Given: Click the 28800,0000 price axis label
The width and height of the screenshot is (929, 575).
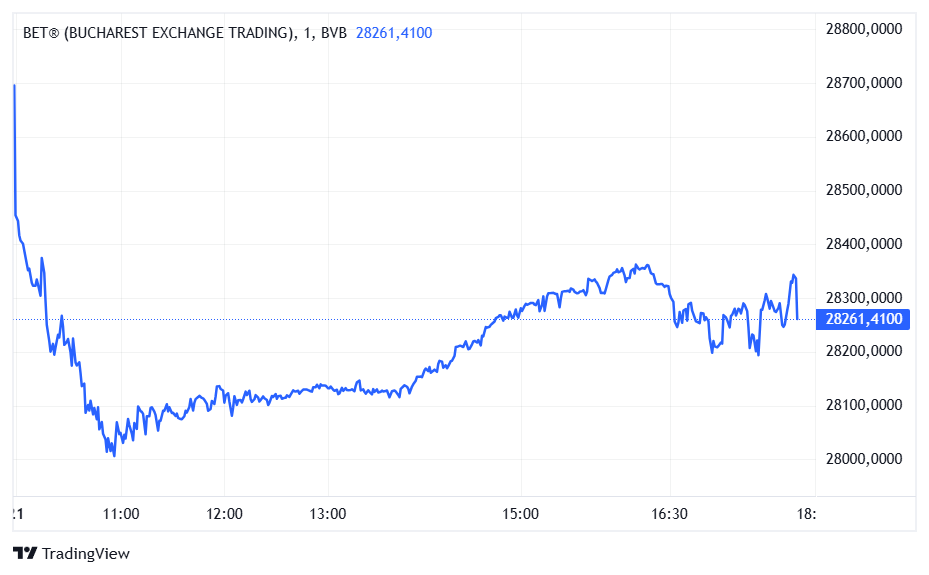Looking at the screenshot, I should (861, 29).
